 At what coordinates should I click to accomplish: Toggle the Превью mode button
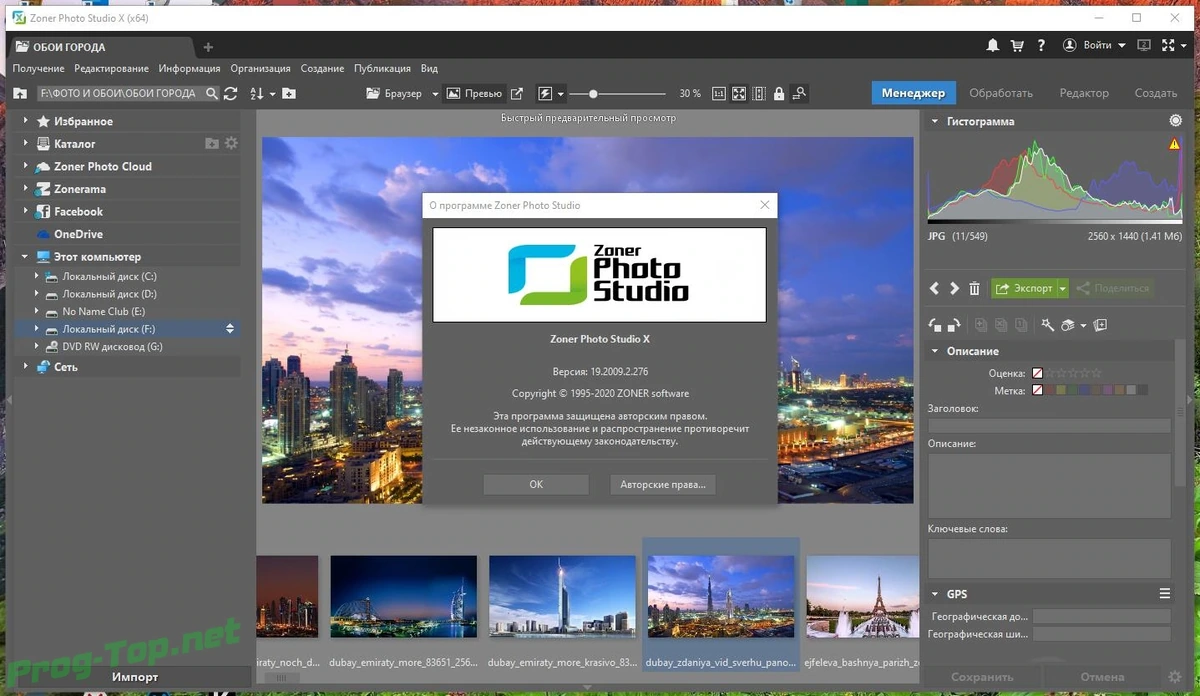click(x=474, y=93)
